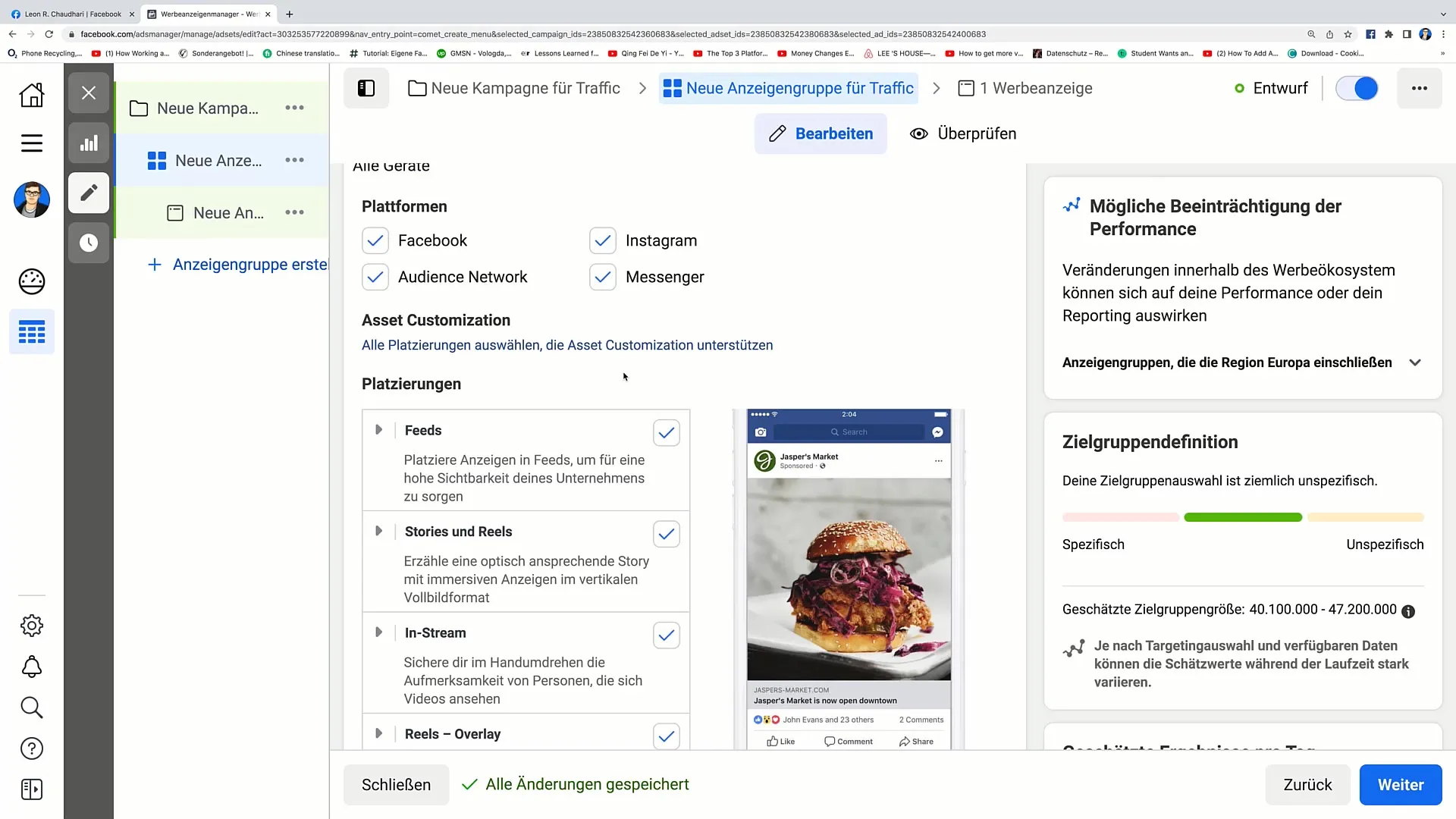The height and width of the screenshot is (819, 1456).
Task: Bookmark this page with the star icon
Action: pos(1348,34)
